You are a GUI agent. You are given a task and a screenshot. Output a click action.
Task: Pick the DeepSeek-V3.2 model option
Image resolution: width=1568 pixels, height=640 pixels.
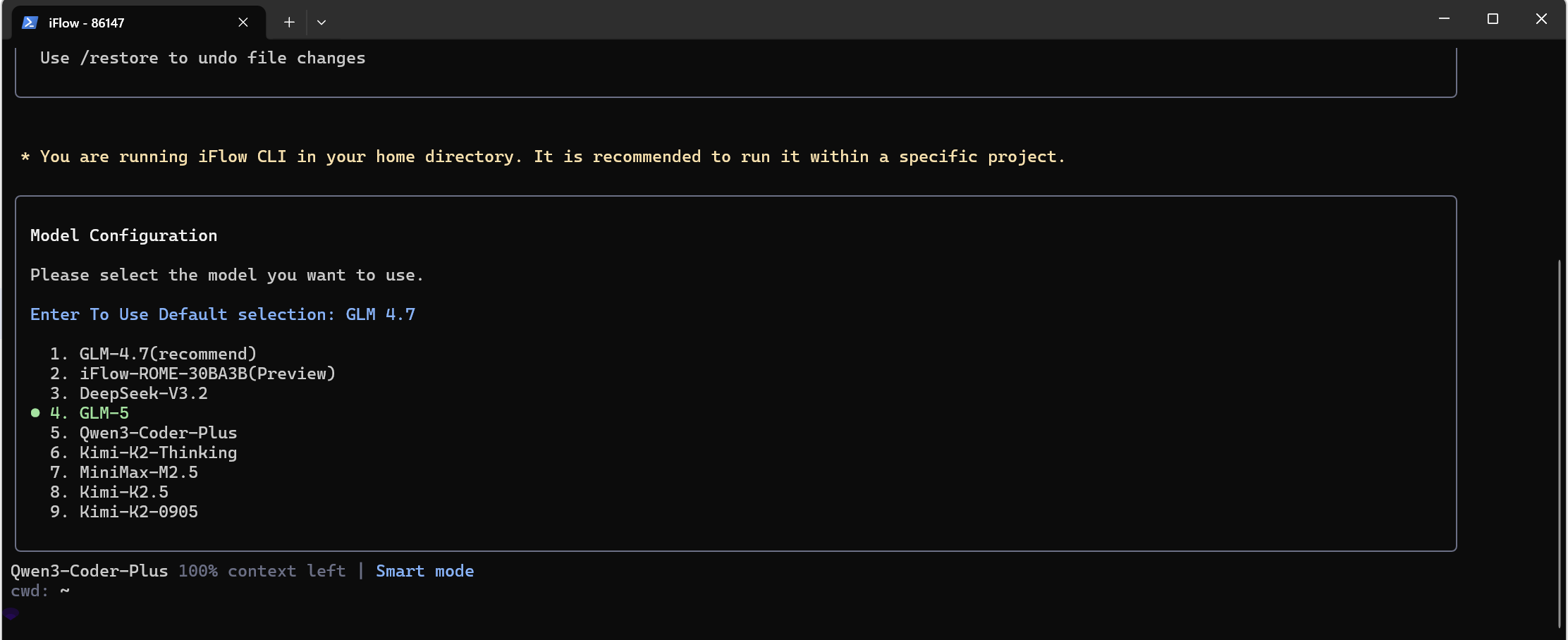pos(143,393)
